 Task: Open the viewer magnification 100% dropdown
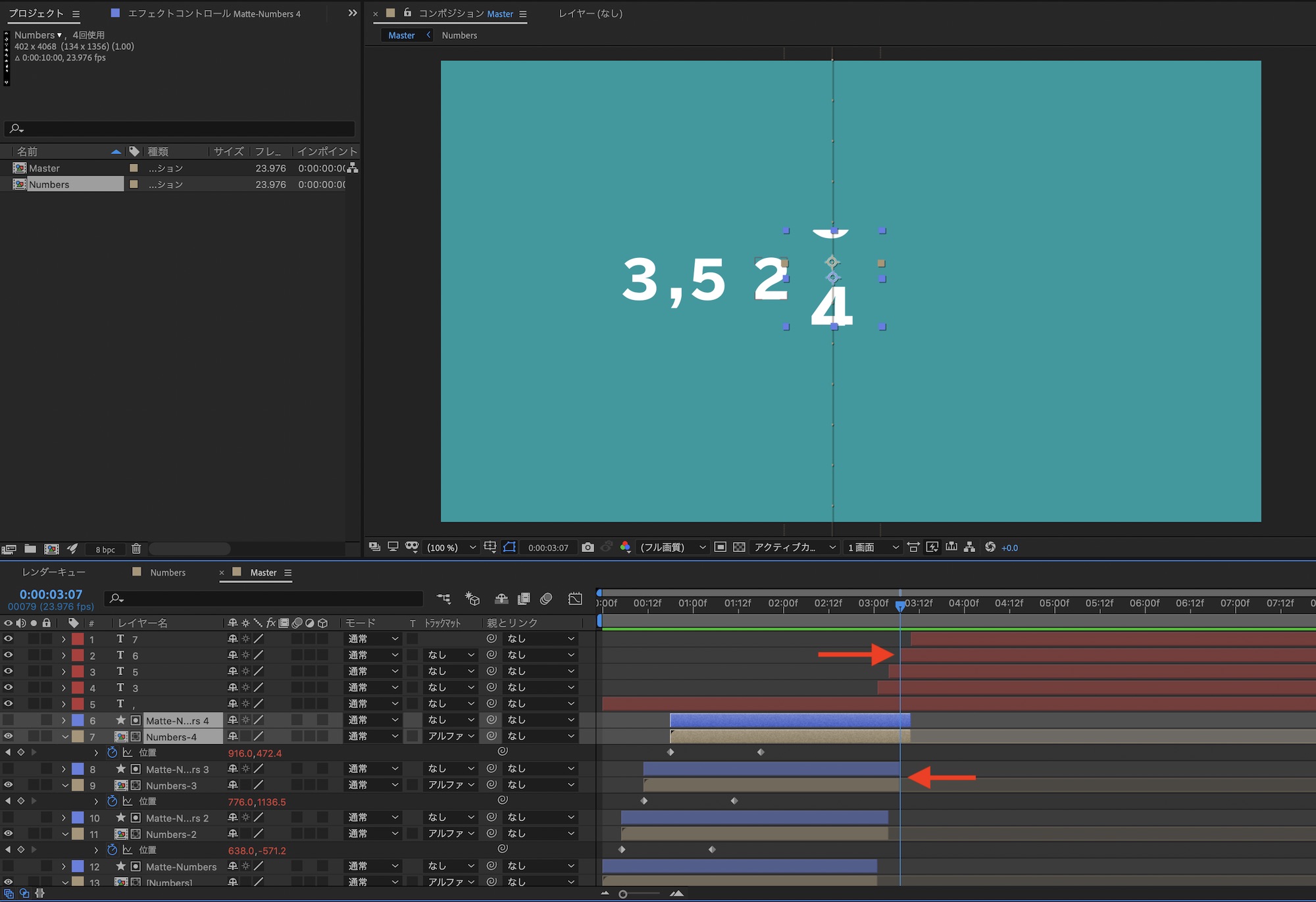coord(451,547)
